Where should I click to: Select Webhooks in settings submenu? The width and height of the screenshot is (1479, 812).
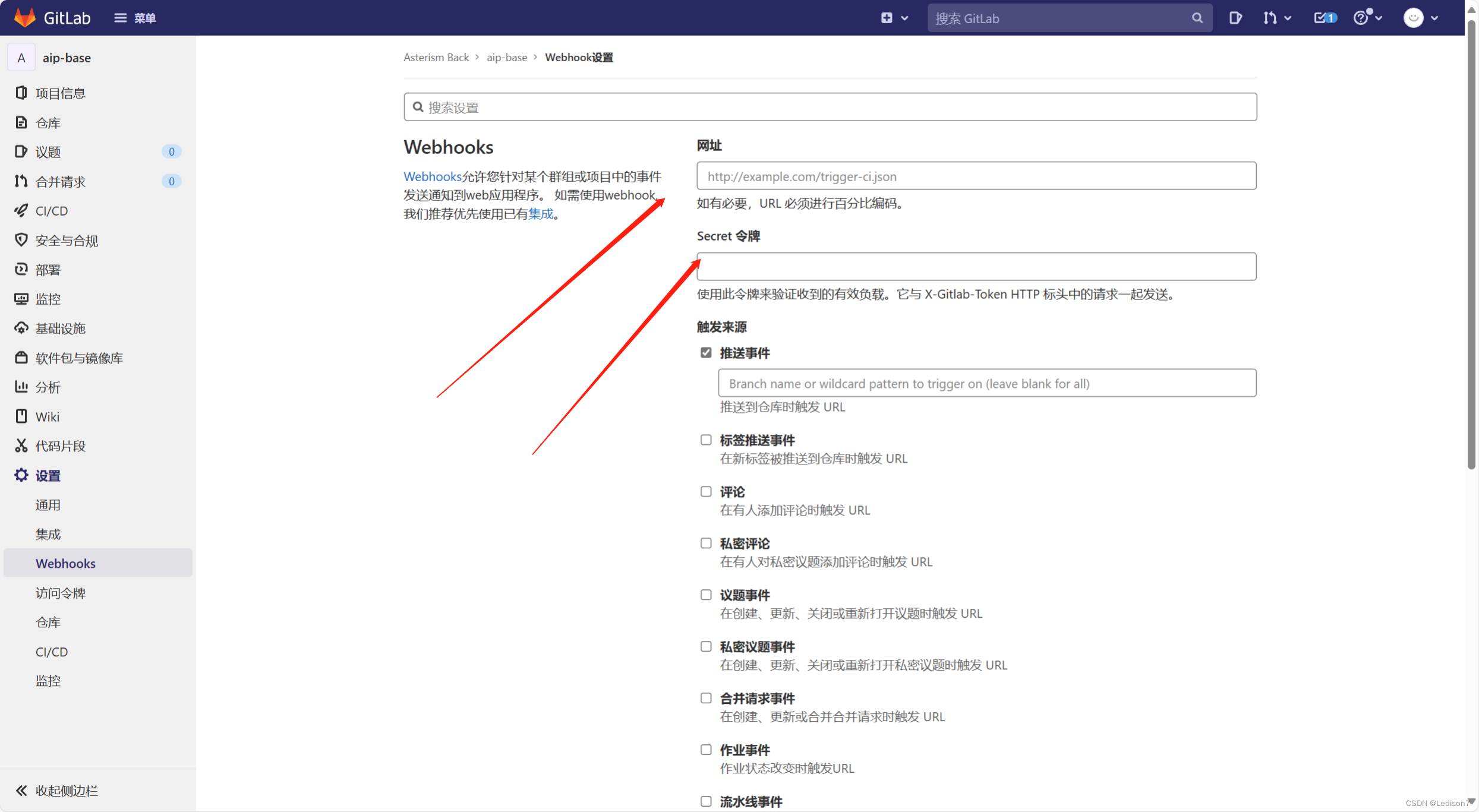[98, 563]
